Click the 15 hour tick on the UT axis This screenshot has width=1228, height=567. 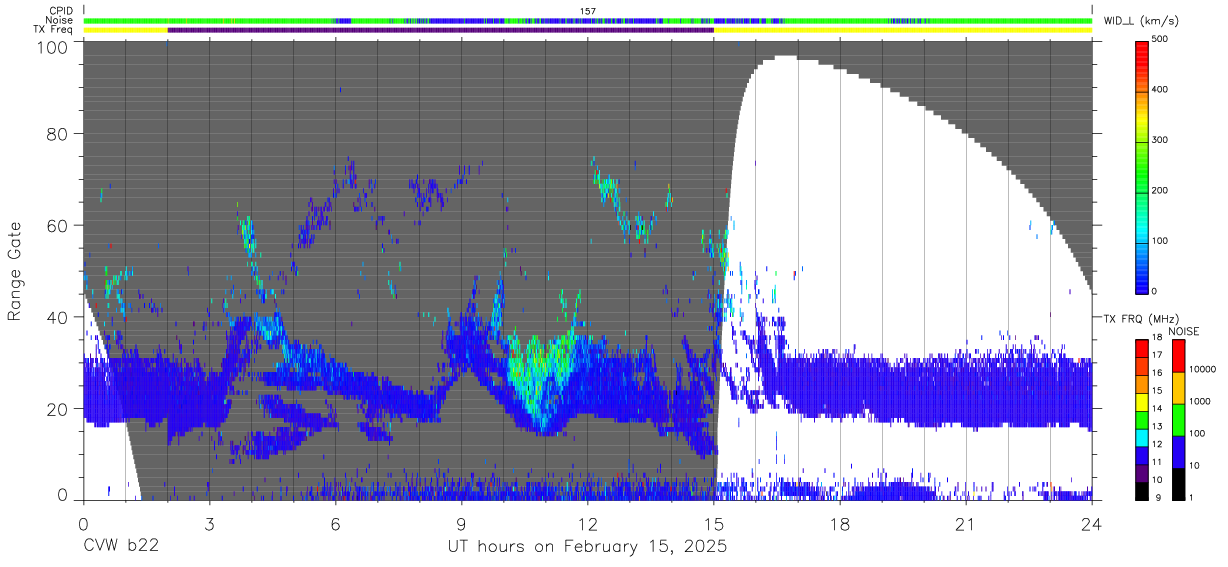pyautogui.click(x=714, y=523)
